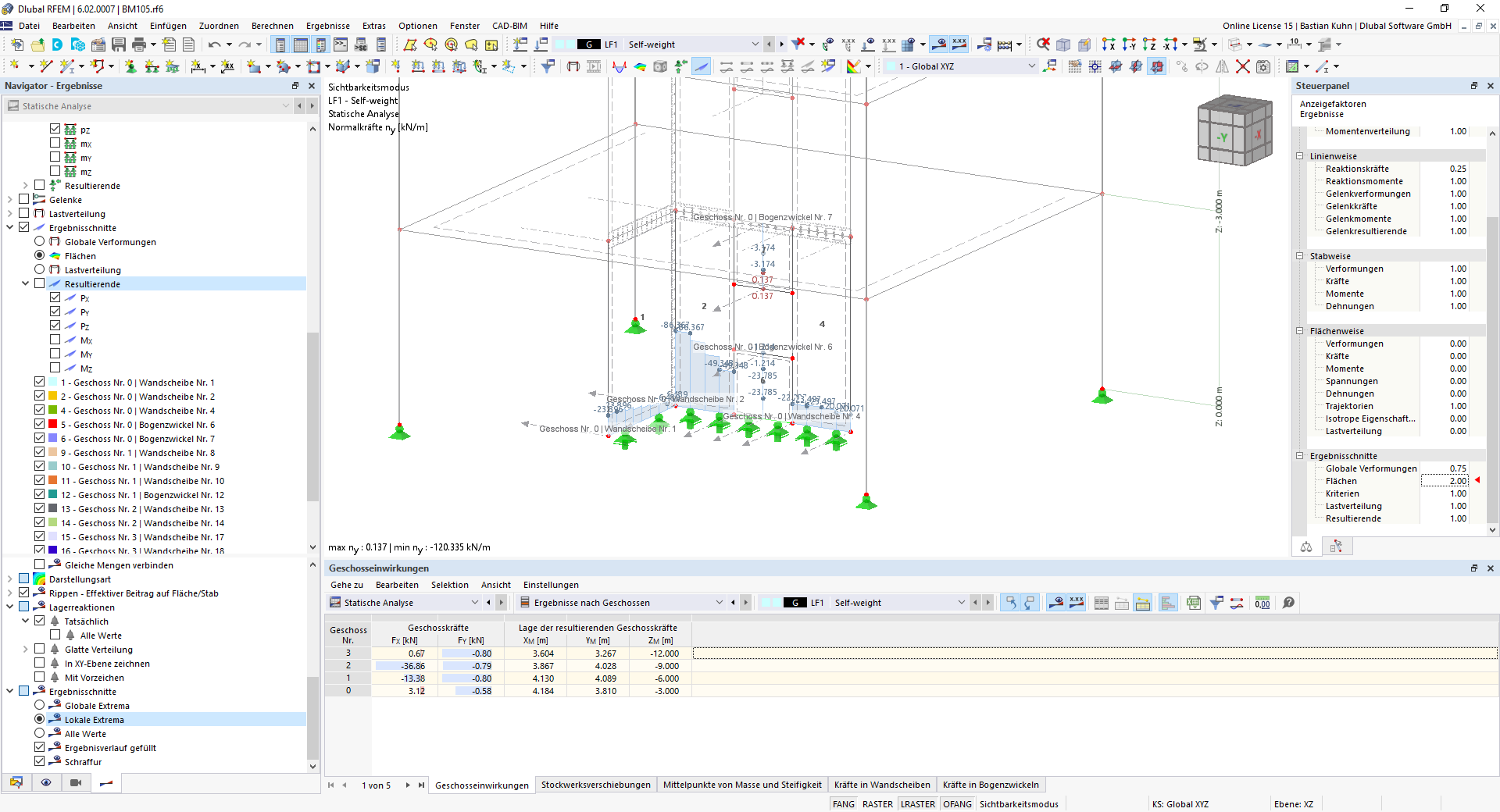Click the wireframe cube display icon

point(1063,45)
